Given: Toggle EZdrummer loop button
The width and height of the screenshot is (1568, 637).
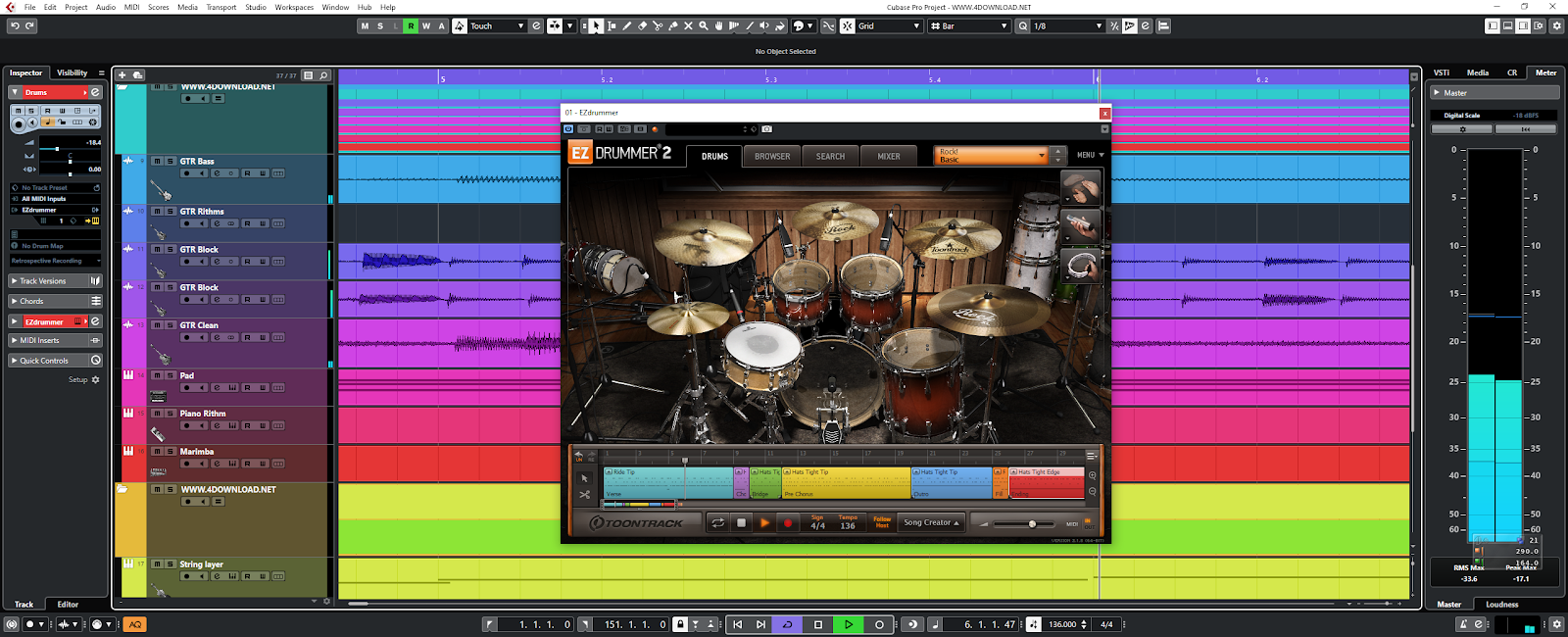Looking at the screenshot, I should click(x=717, y=523).
